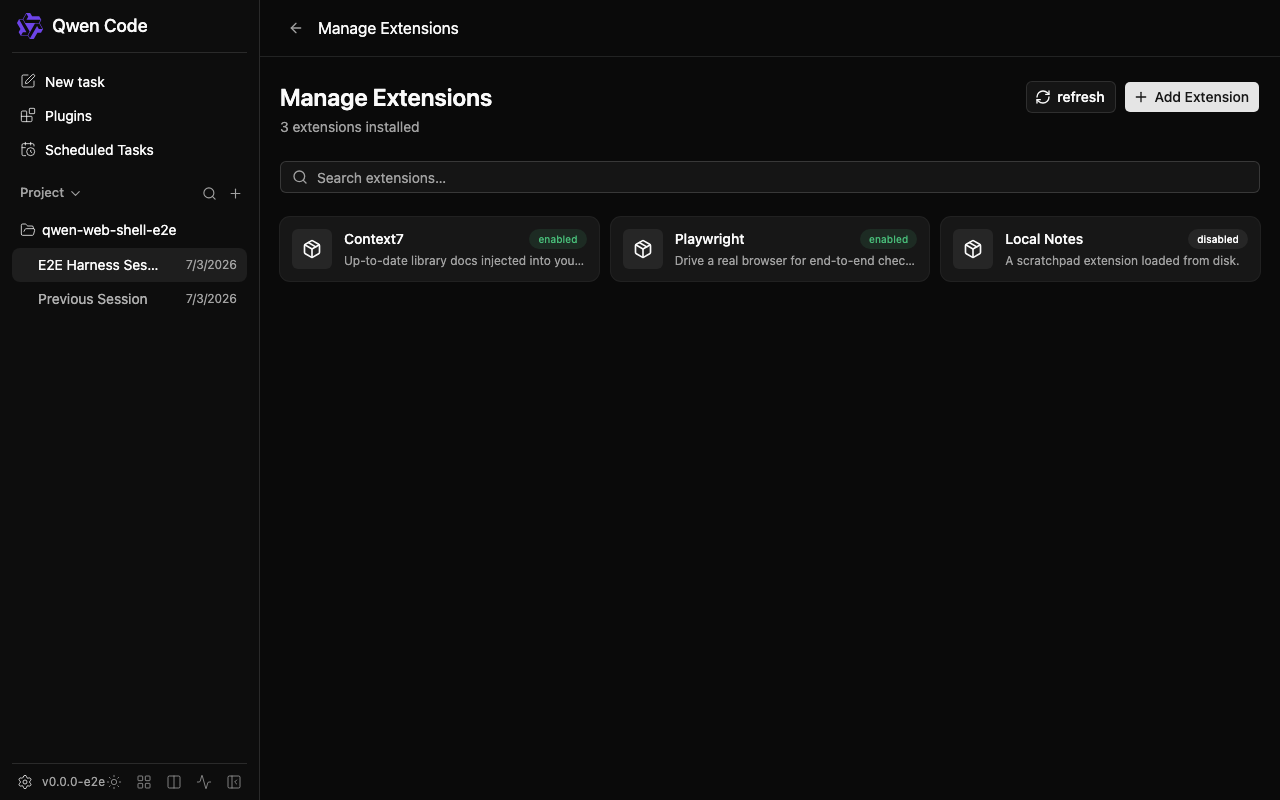Click the Local Notes disabled badge
Image resolution: width=1280 pixels, height=800 pixels.
click(x=1218, y=239)
